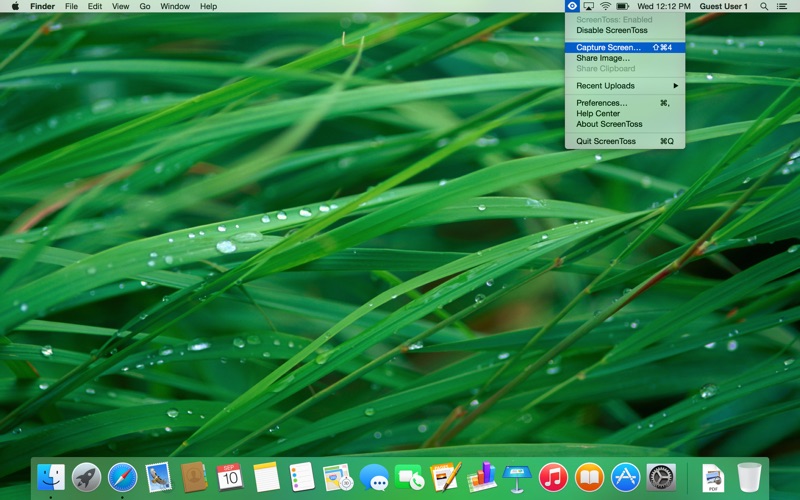800x500 pixels.
Task: Open About ScreenToss
Action: pyautogui.click(x=609, y=124)
